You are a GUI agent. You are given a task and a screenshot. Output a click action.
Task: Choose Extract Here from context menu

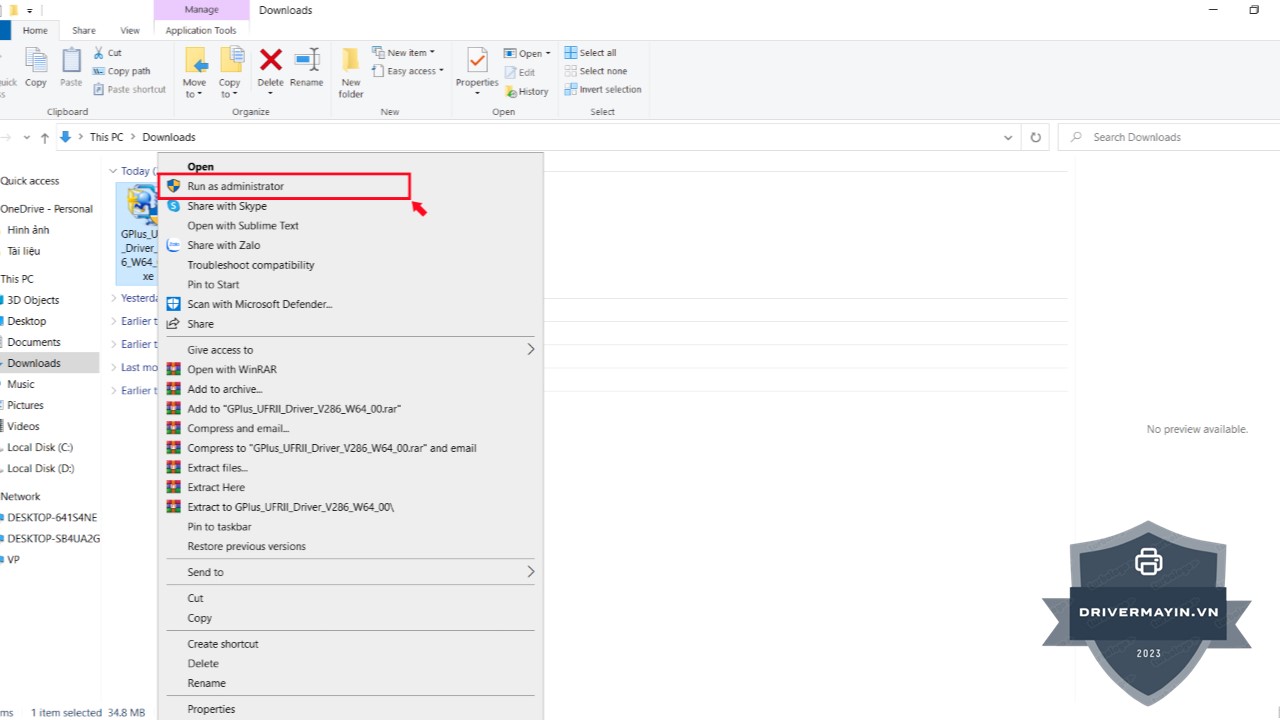click(216, 487)
